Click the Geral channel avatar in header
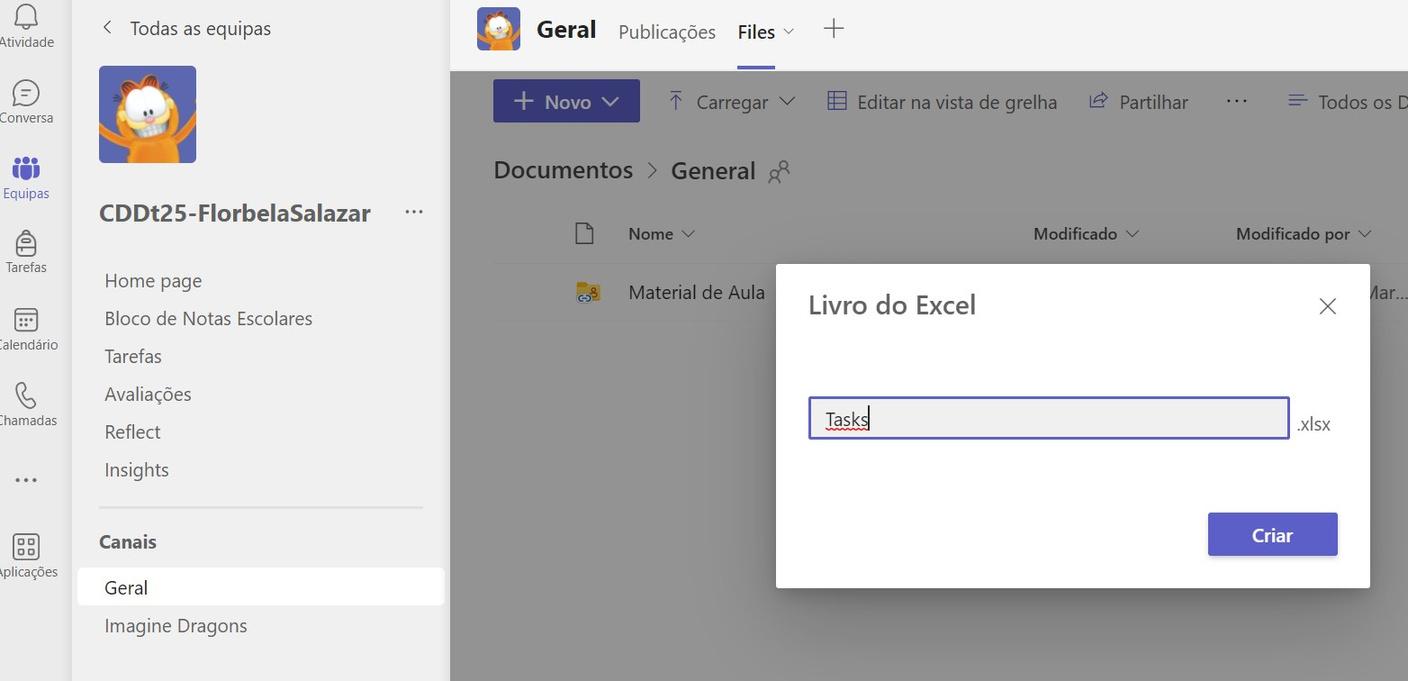Image resolution: width=1408 pixels, height=681 pixels. (x=498, y=29)
